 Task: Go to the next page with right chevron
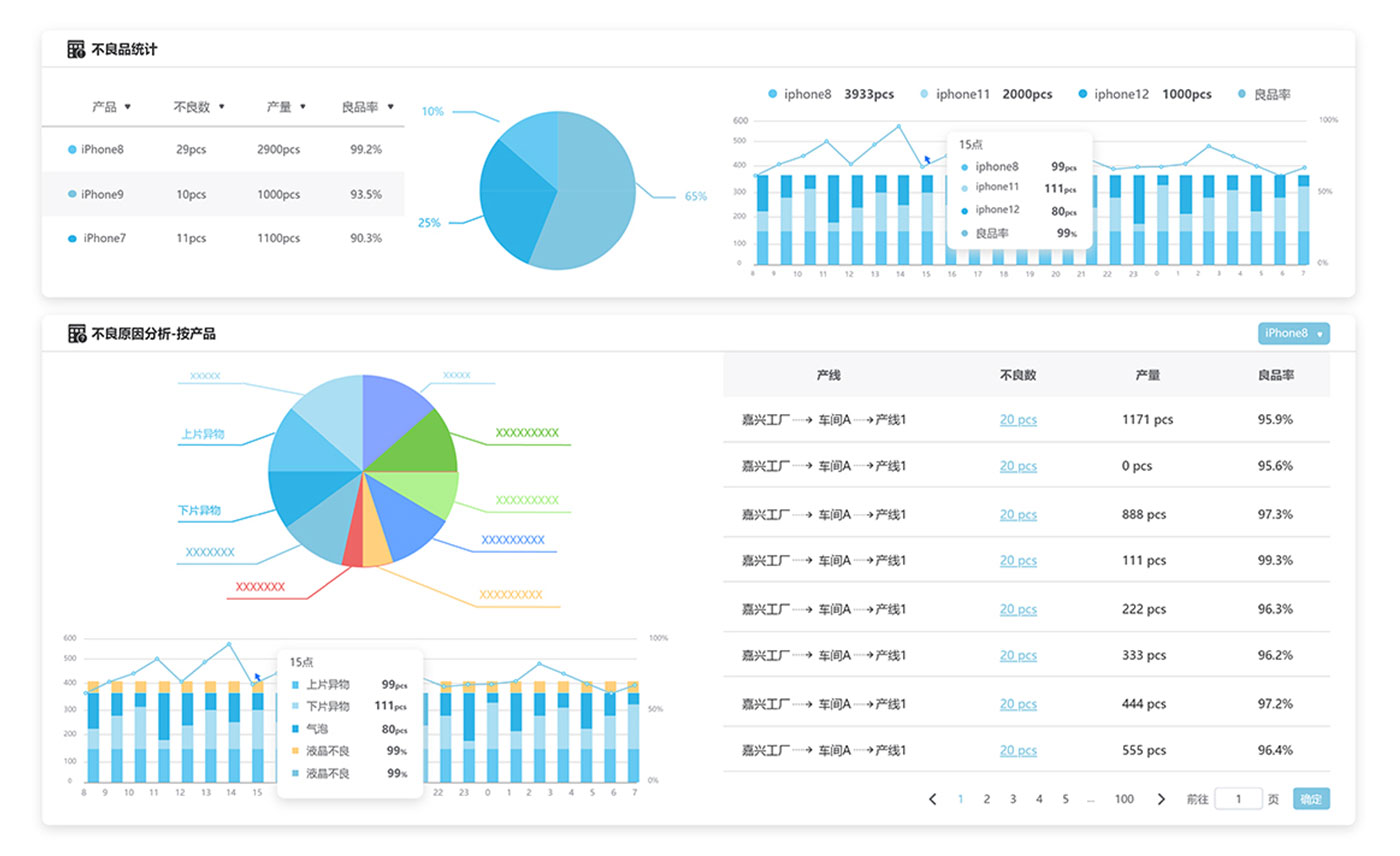1161,799
